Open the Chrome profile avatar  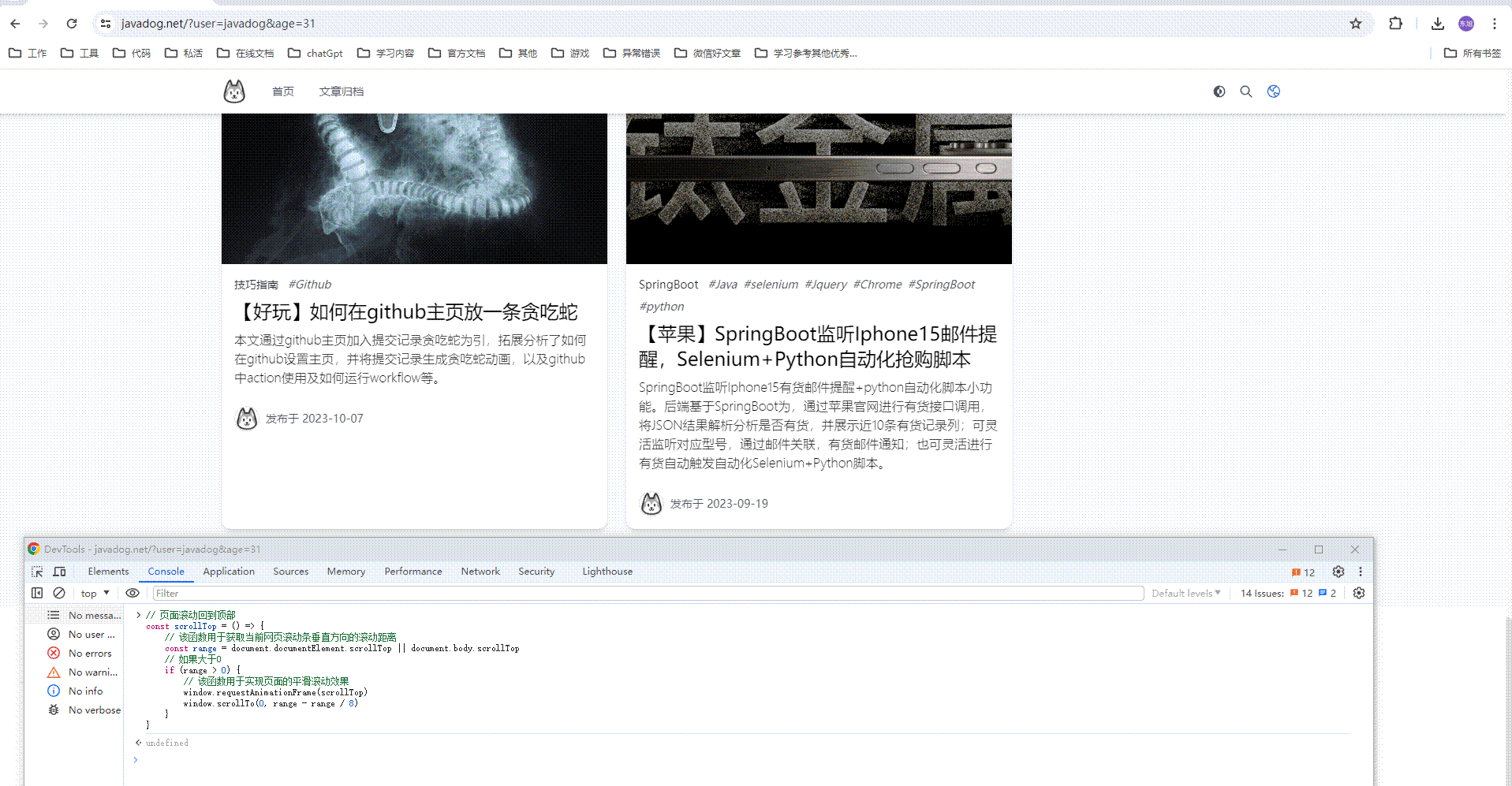click(x=1466, y=24)
